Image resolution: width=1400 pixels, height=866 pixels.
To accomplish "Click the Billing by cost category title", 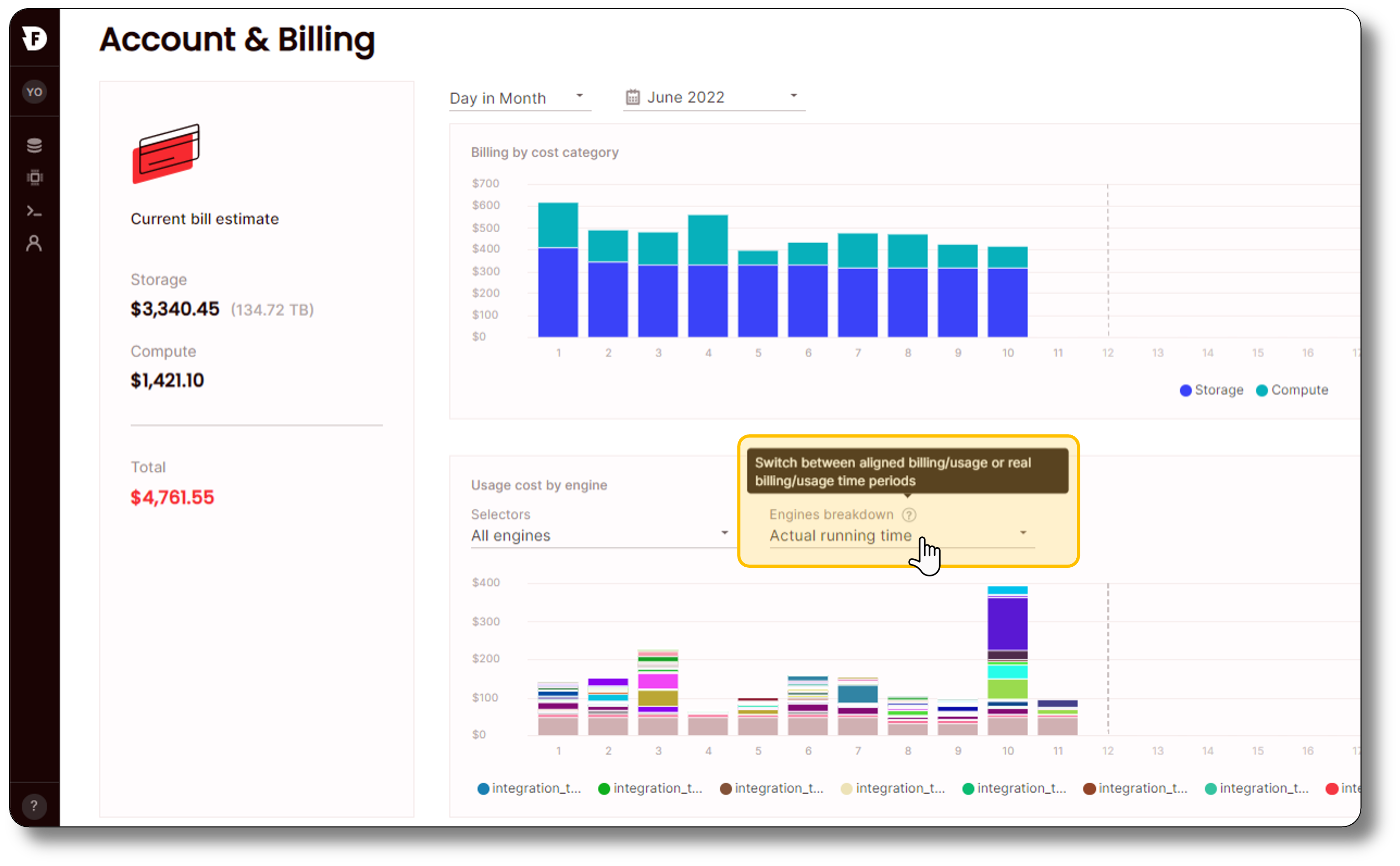I will coord(545,153).
